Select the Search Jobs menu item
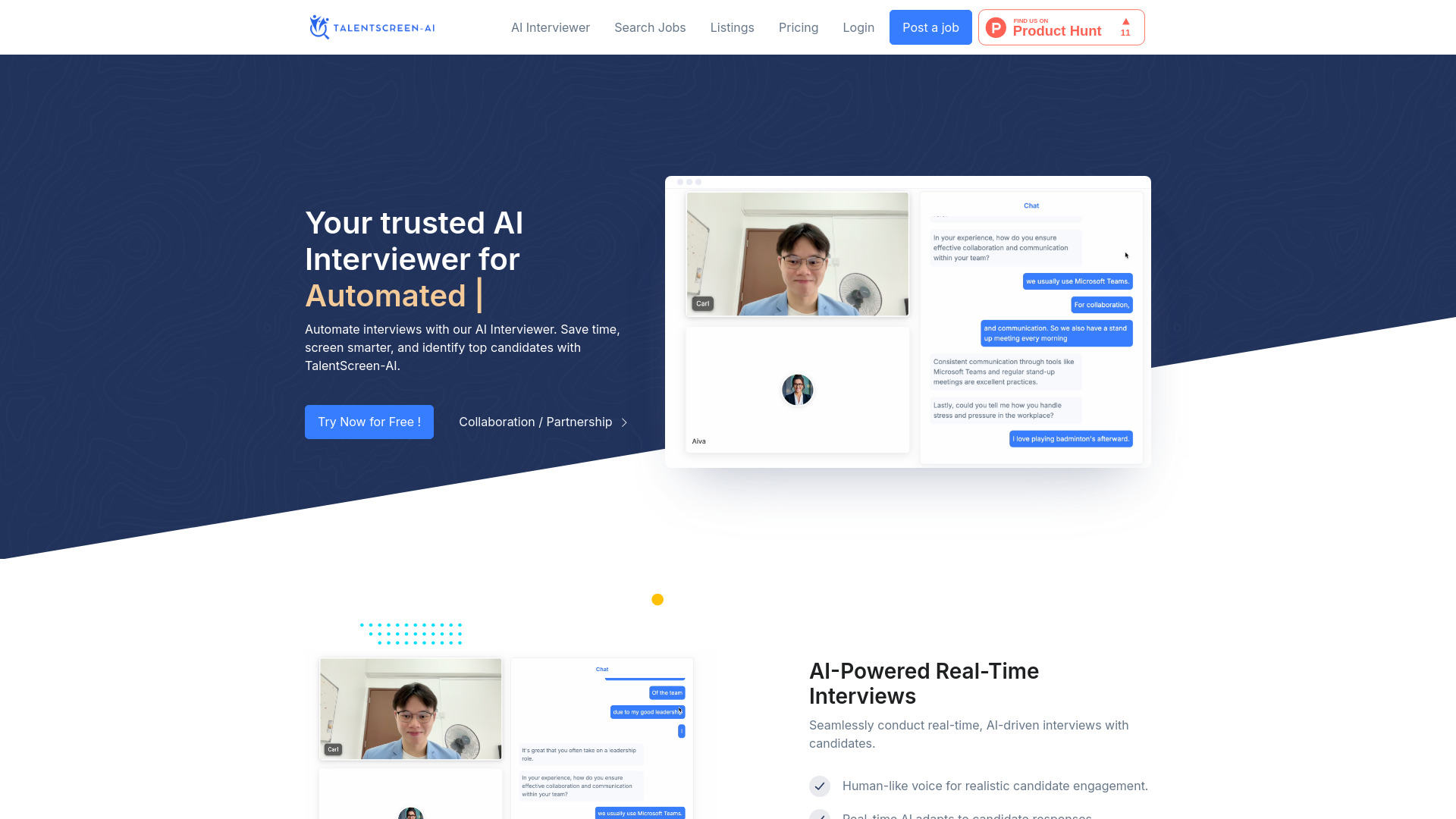The height and width of the screenshot is (819, 1456). [650, 27]
